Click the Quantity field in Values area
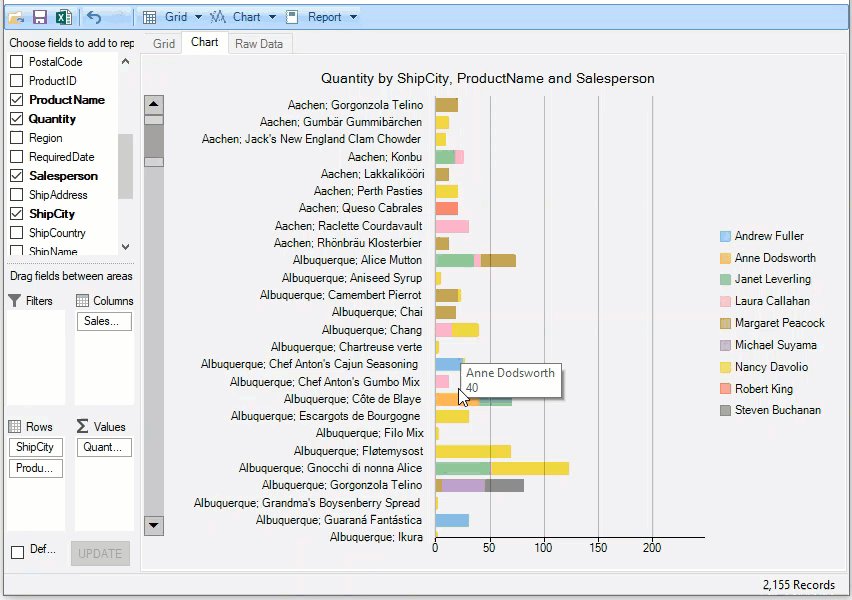 [103, 447]
